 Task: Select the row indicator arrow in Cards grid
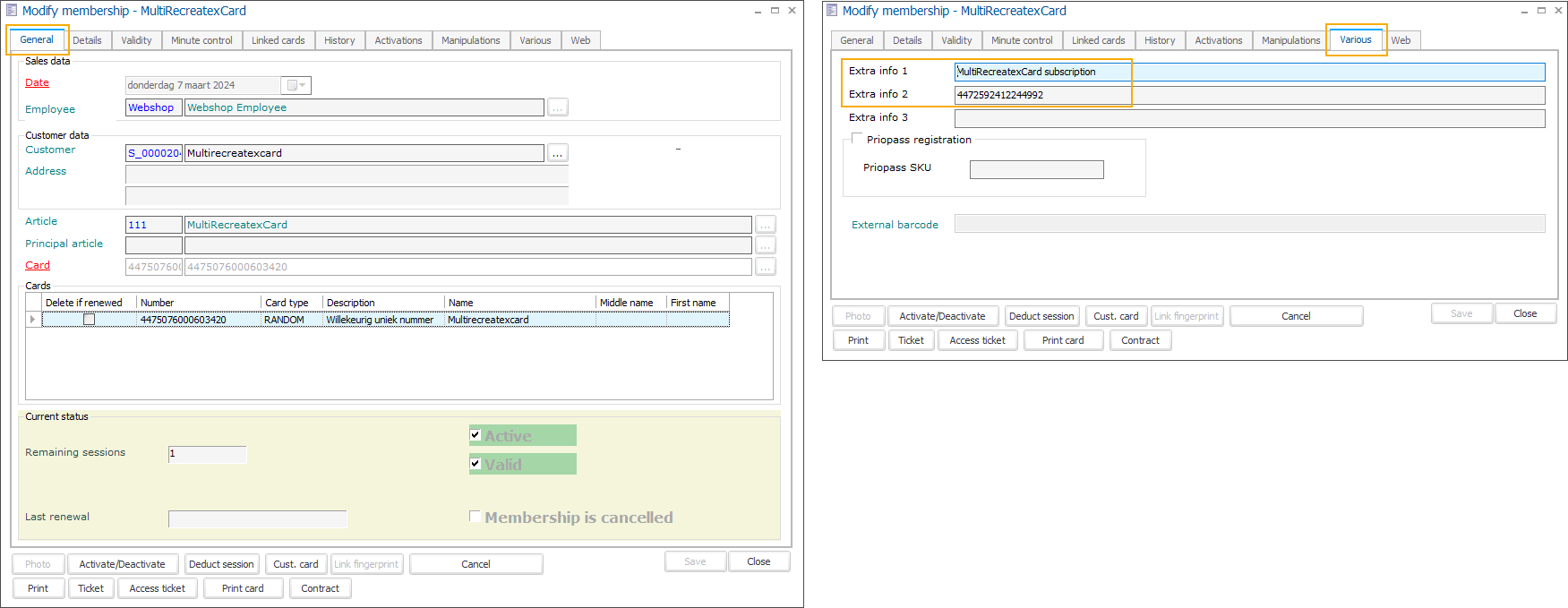(x=33, y=320)
